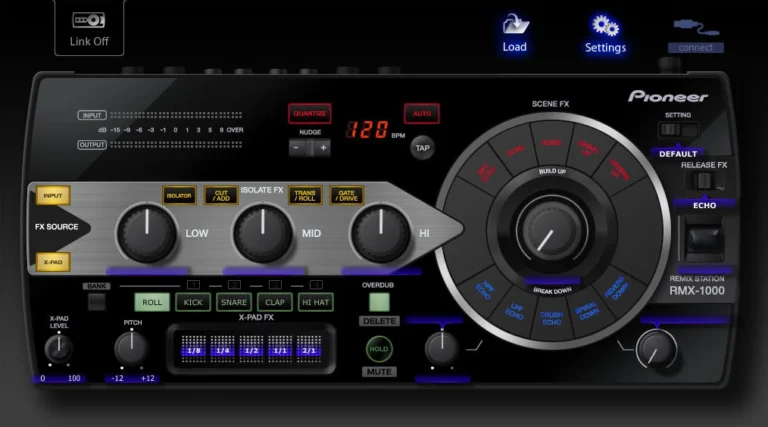
Task: Click the LOW isolator knob
Action: pos(147,233)
